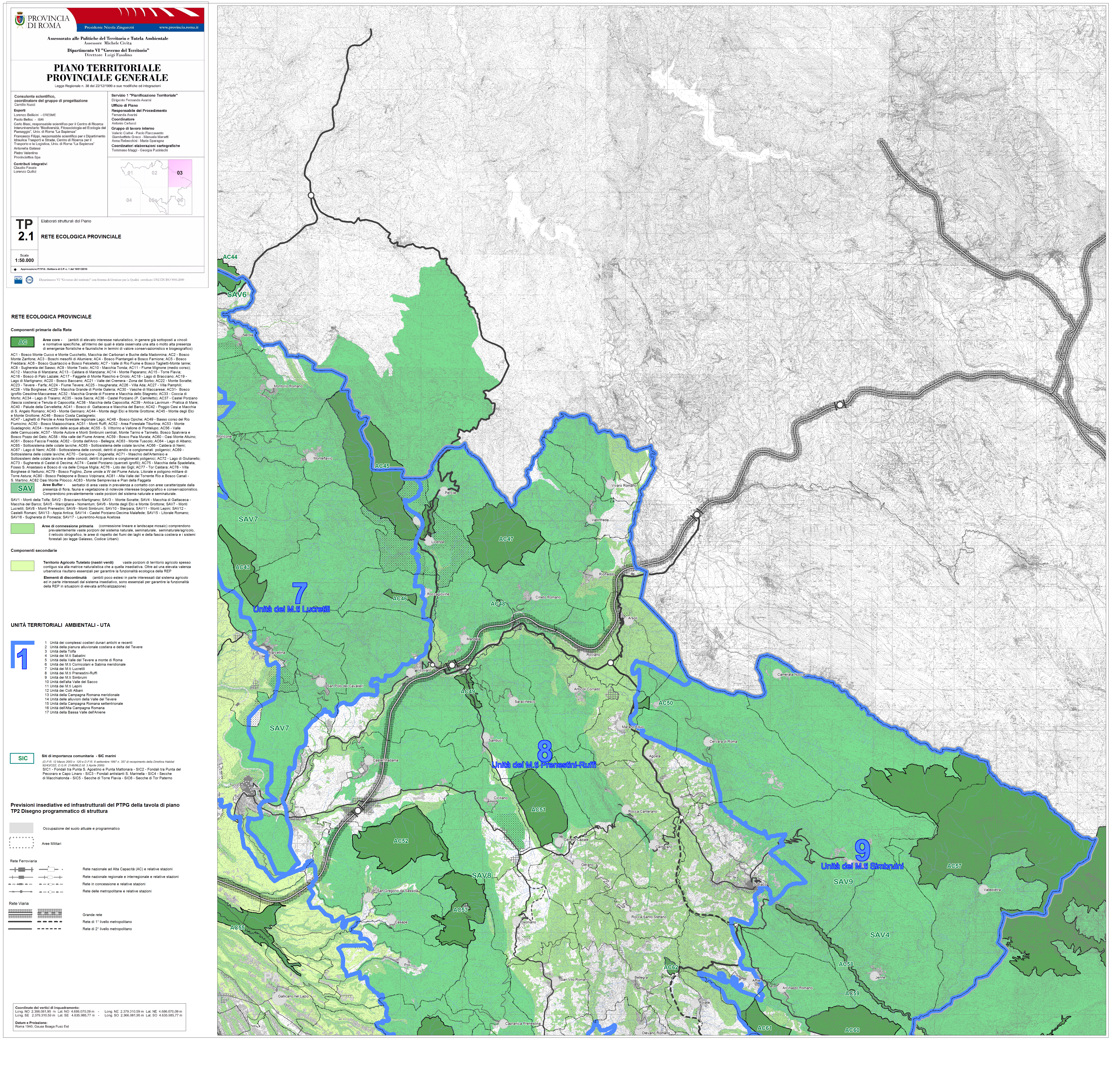1120x1069 pixels.
Task: Click the SAV8 label on map
Action: [481, 875]
